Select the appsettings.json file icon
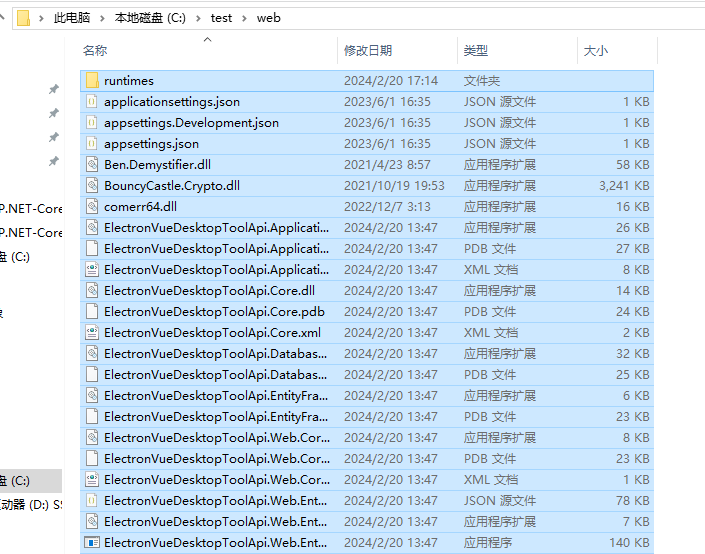 click(x=92, y=143)
